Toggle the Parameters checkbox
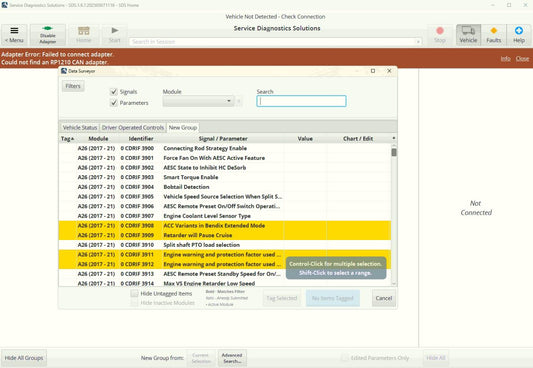Viewport: 533px width, 368px height. click(114, 103)
